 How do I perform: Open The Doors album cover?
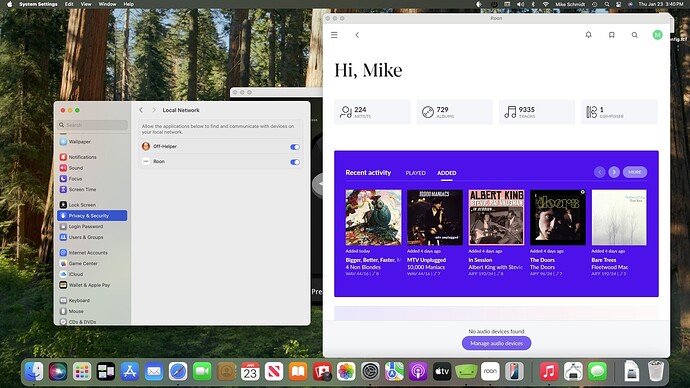(x=558, y=217)
